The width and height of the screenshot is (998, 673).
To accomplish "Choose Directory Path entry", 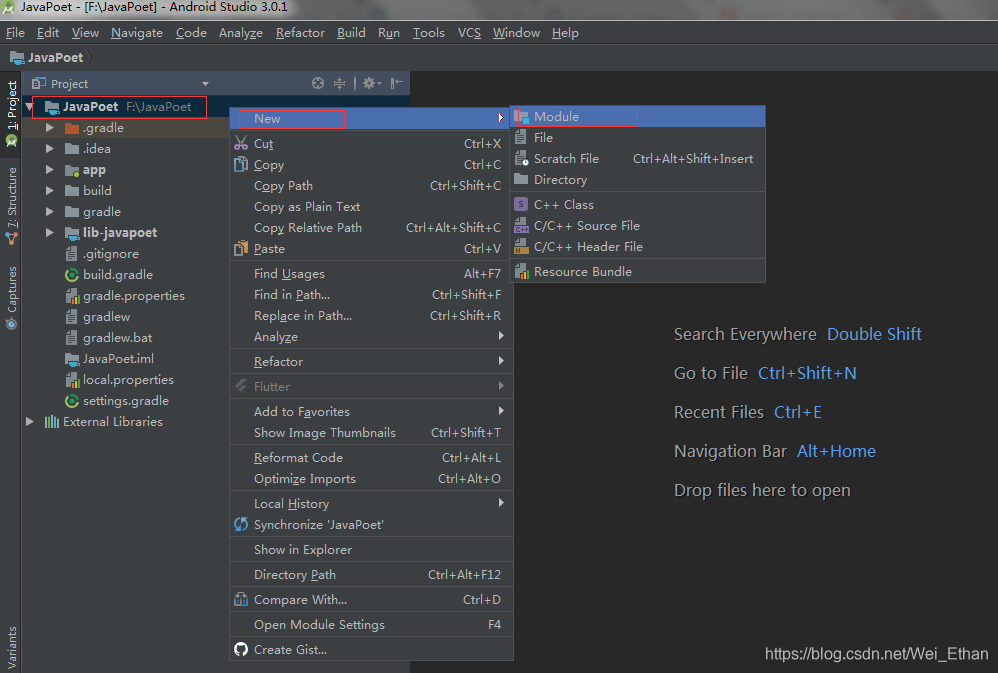I will point(371,574).
